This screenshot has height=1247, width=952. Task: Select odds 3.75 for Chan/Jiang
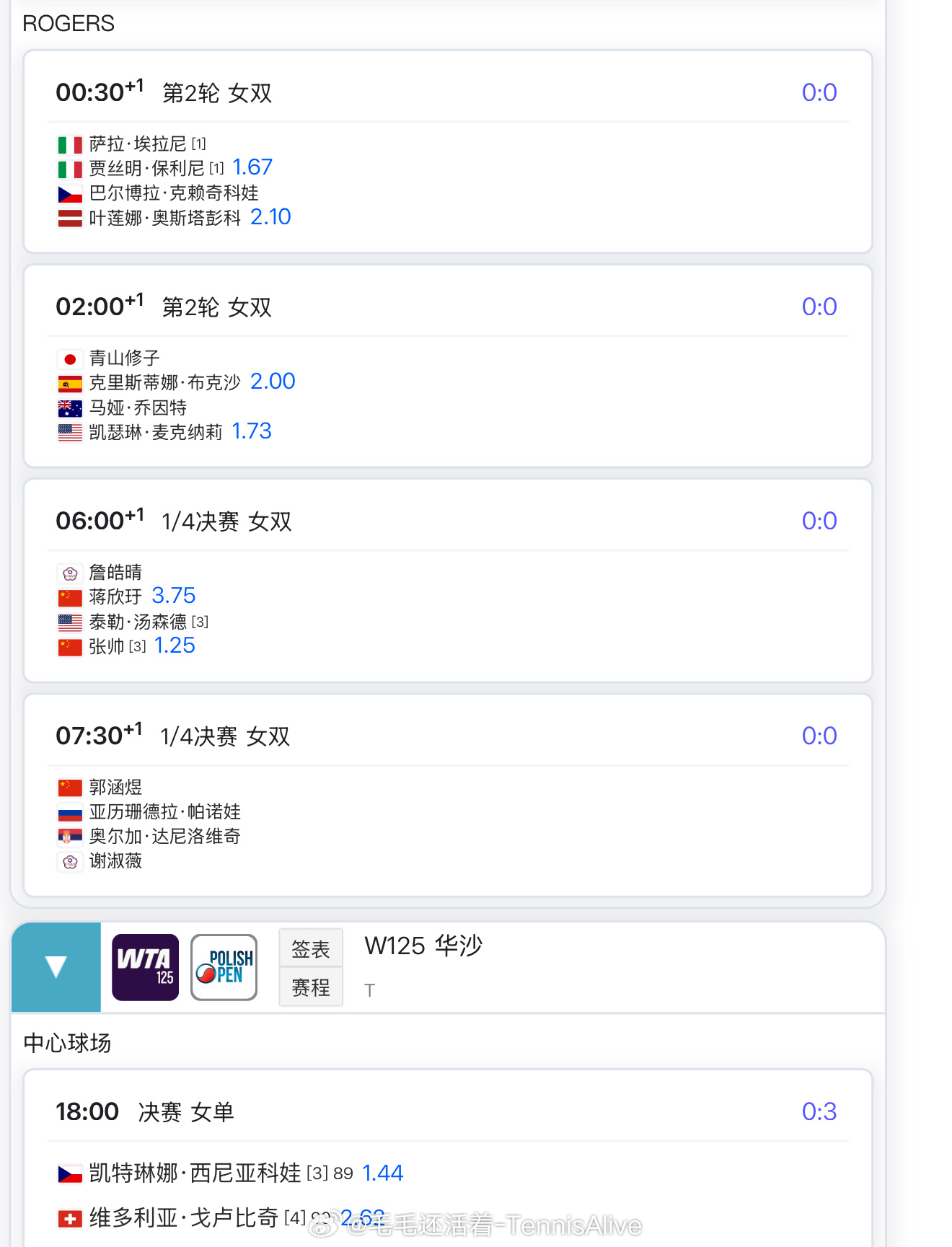174,596
